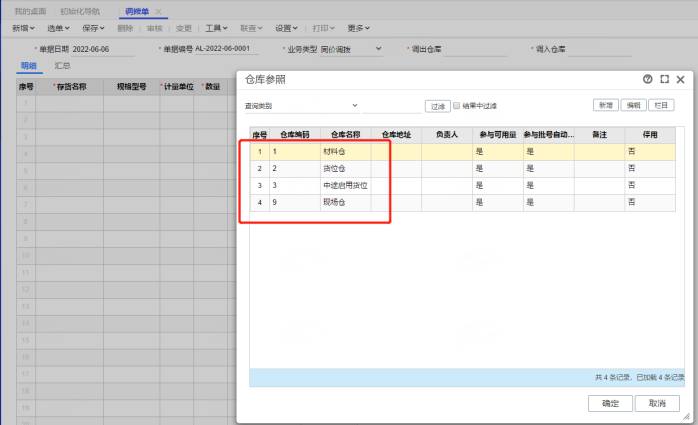Click 编辑 button in dialog
The width and height of the screenshot is (698, 425).
633,105
